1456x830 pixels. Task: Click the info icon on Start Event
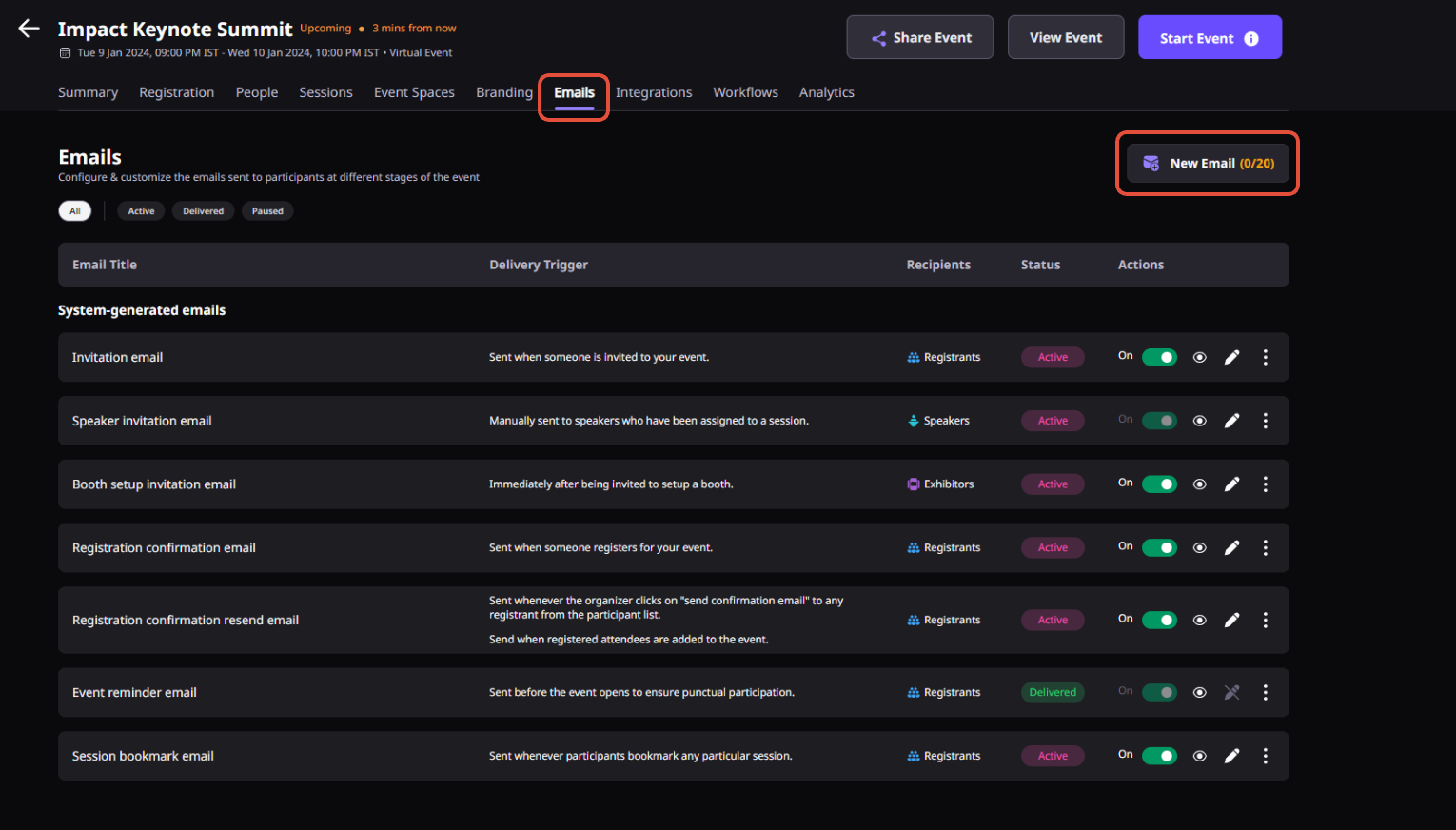1251,38
